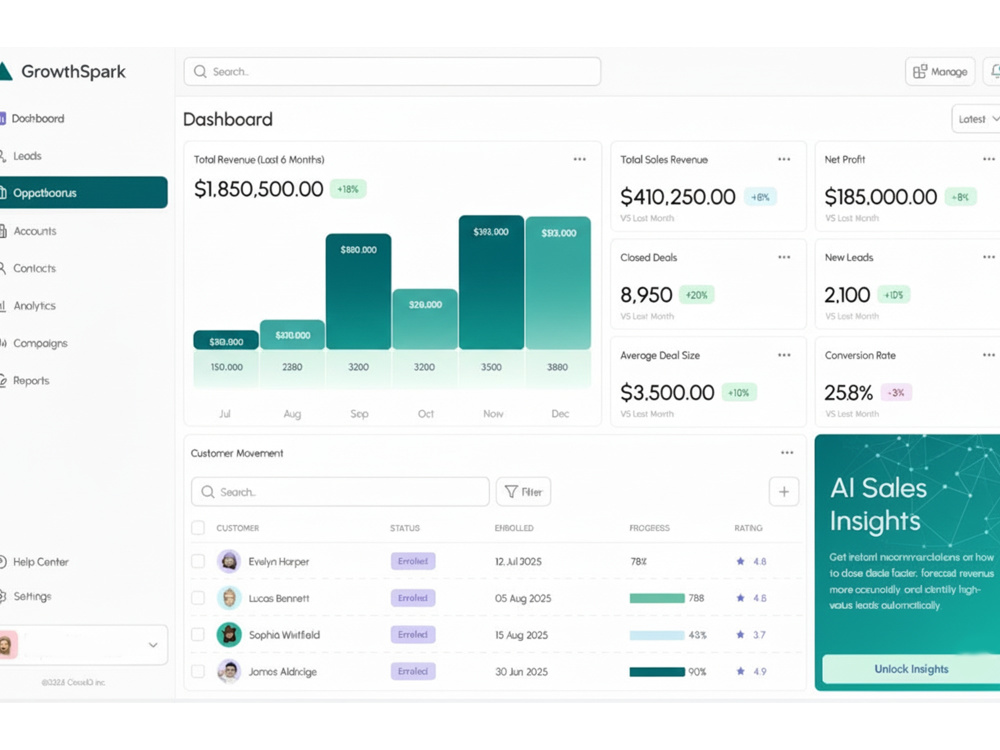Click the GrowthSpark triangle logo

5,71
